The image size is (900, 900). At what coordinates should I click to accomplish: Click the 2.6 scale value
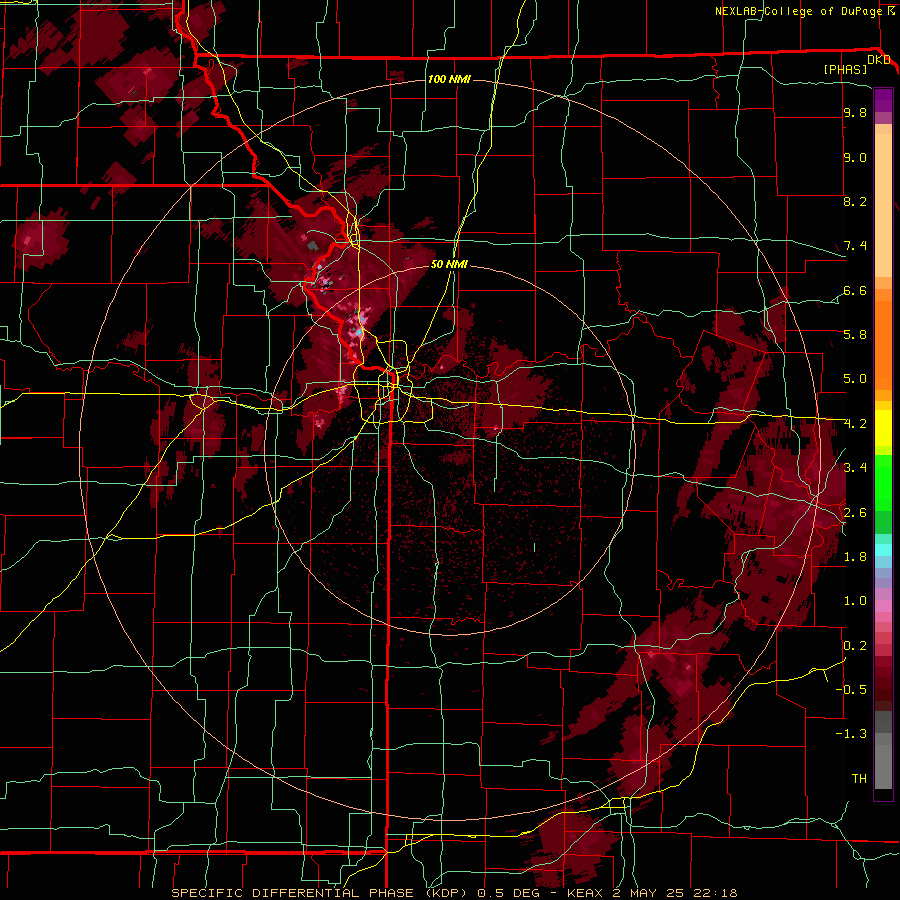coord(855,512)
